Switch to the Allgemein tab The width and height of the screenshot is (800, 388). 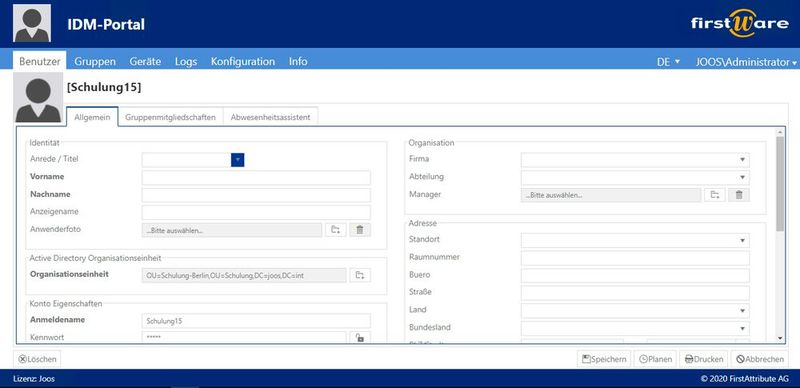[92, 117]
